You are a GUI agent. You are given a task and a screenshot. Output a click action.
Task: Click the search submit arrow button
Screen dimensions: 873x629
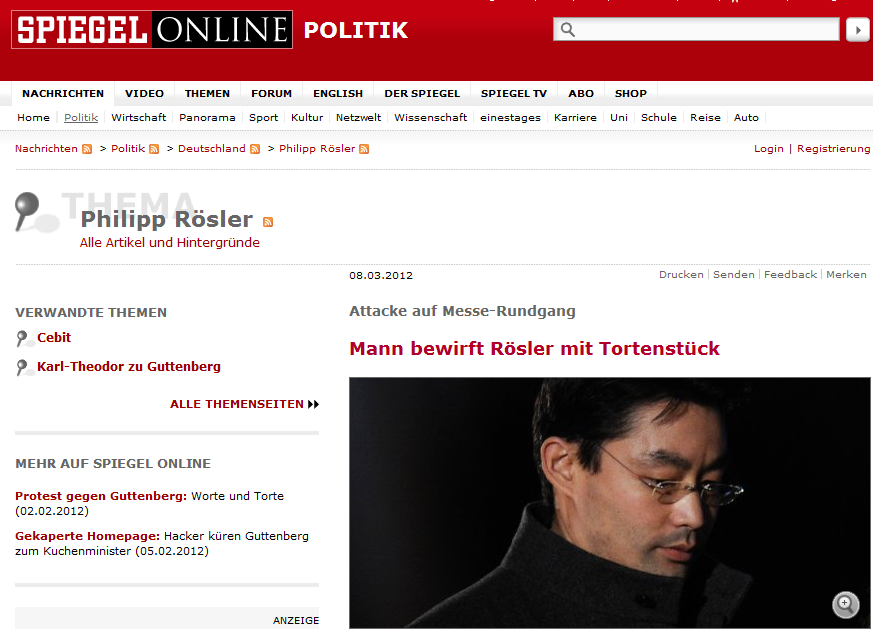click(x=858, y=30)
